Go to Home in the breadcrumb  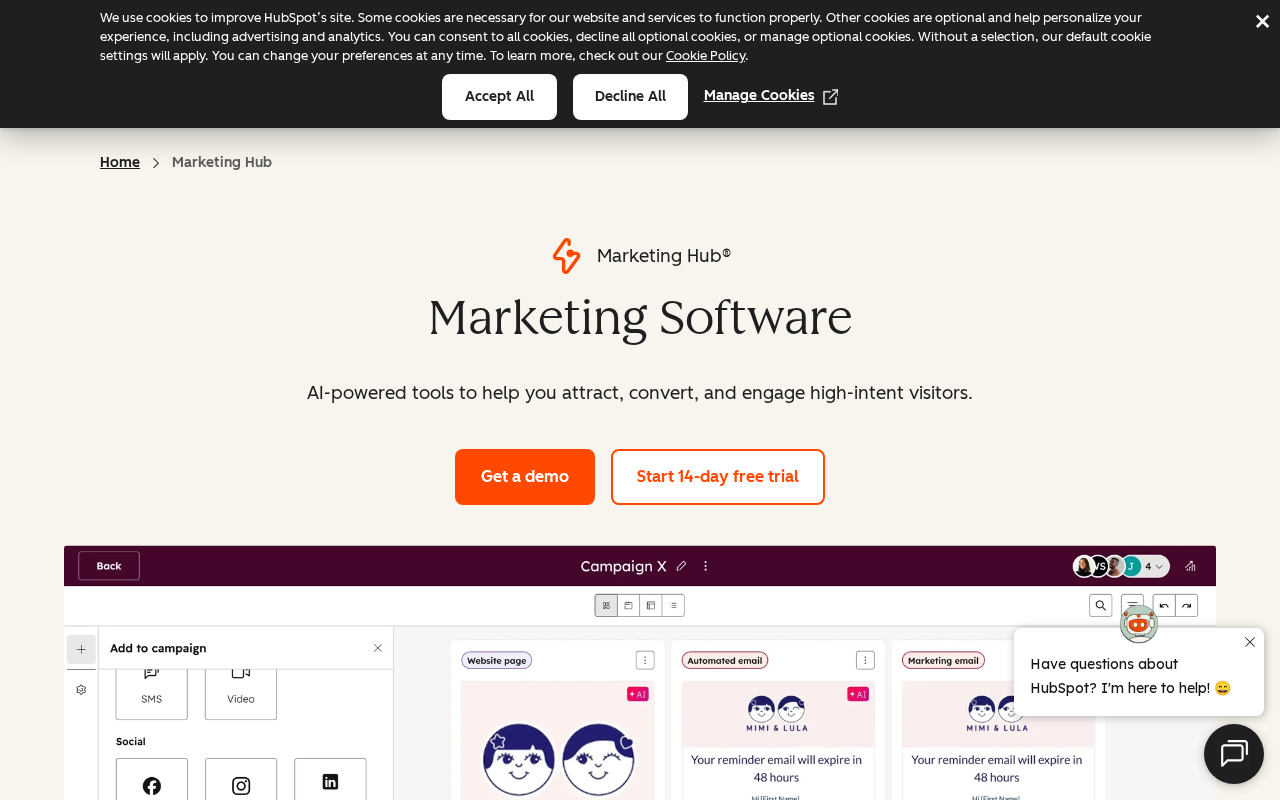click(x=120, y=162)
